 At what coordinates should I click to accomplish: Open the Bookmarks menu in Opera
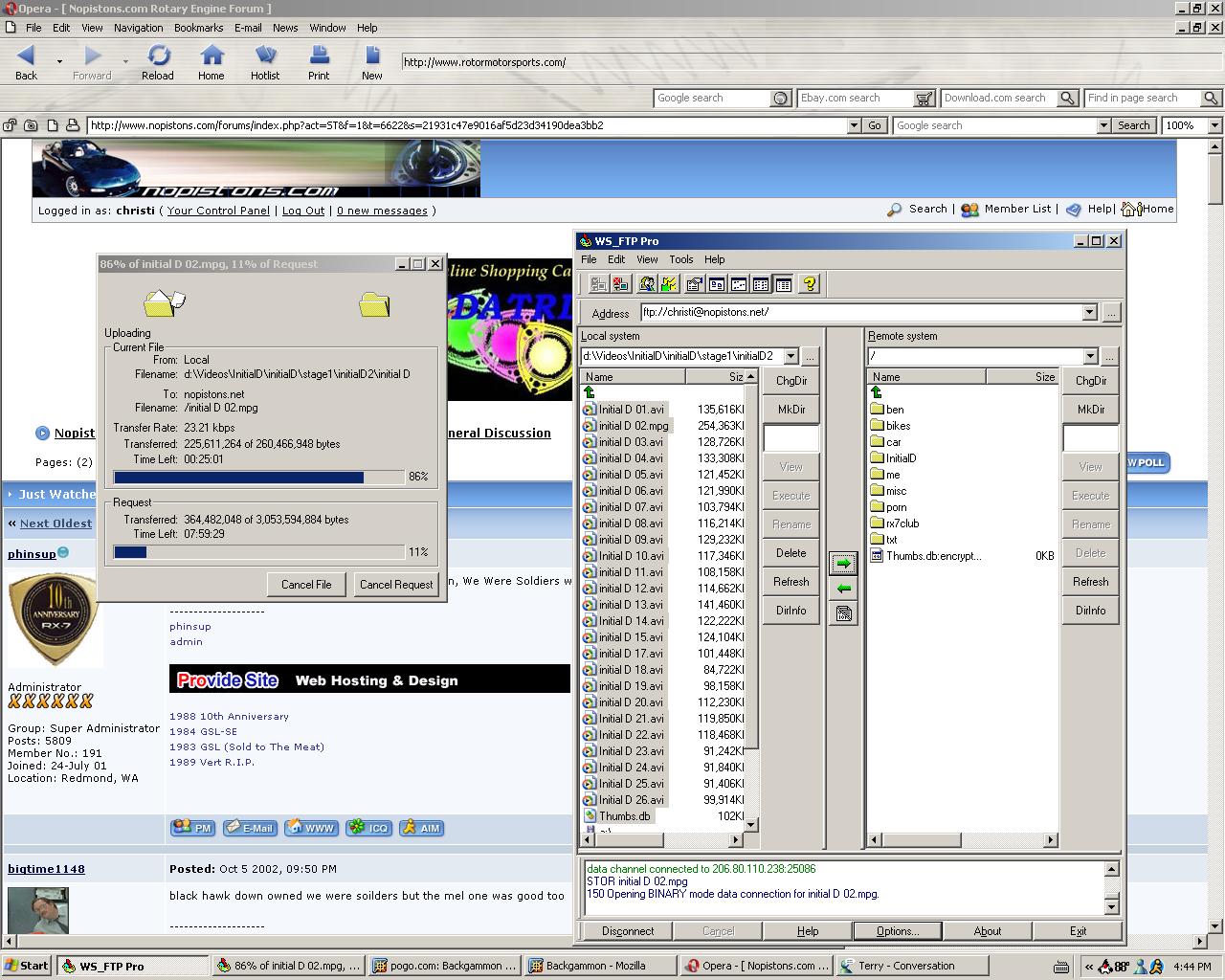(198, 28)
